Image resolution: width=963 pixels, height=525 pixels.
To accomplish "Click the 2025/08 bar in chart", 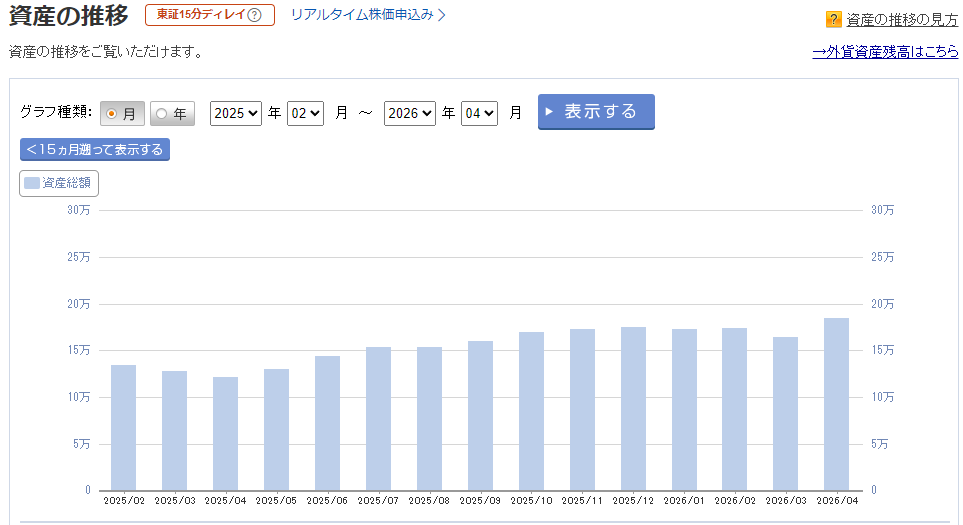I will click(429, 418).
